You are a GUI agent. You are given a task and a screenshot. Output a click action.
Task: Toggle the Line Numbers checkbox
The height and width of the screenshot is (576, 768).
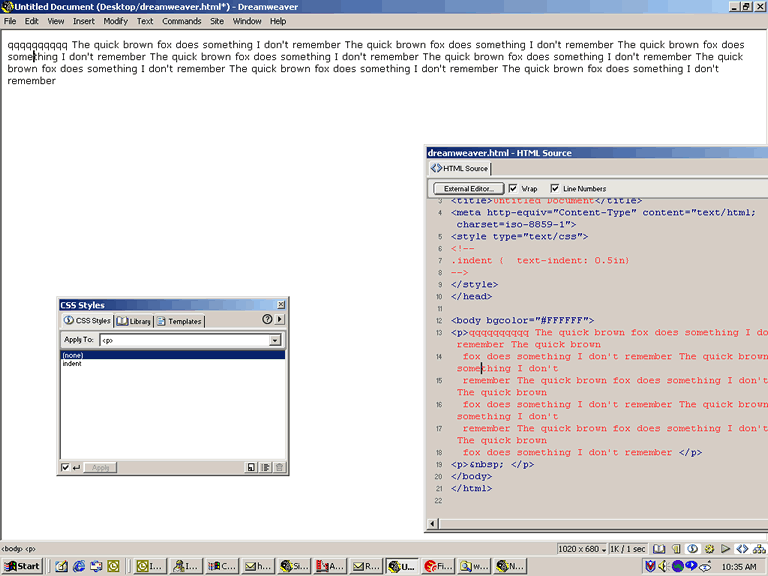point(554,188)
